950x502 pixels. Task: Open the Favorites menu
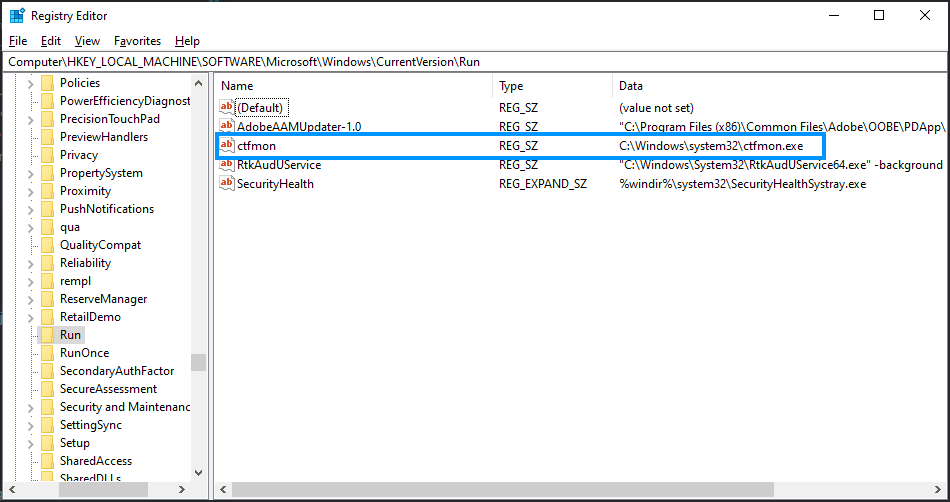click(x=138, y=41)
